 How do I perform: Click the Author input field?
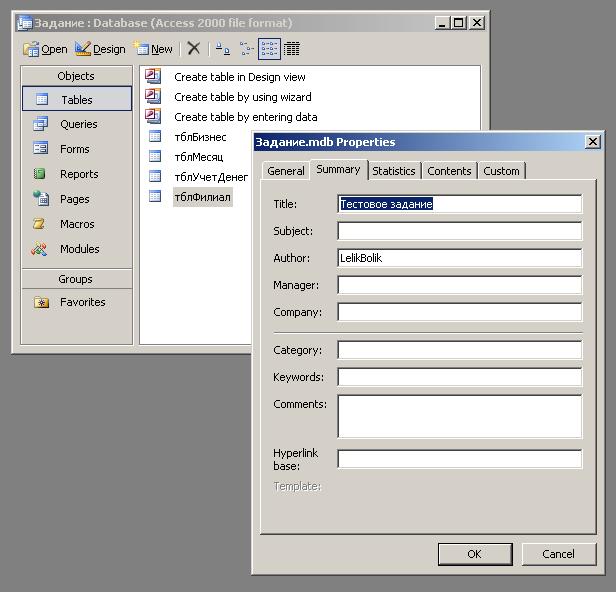pos(459,258)
